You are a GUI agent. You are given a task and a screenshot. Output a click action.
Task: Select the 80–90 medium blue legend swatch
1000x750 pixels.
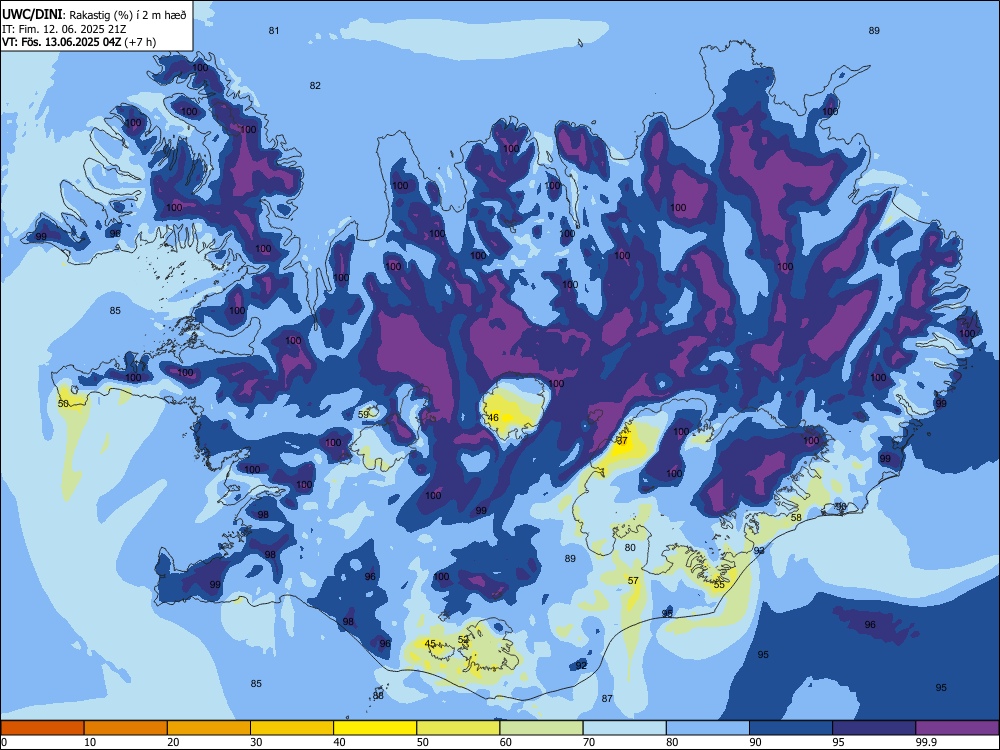click(x=708, y=728)
